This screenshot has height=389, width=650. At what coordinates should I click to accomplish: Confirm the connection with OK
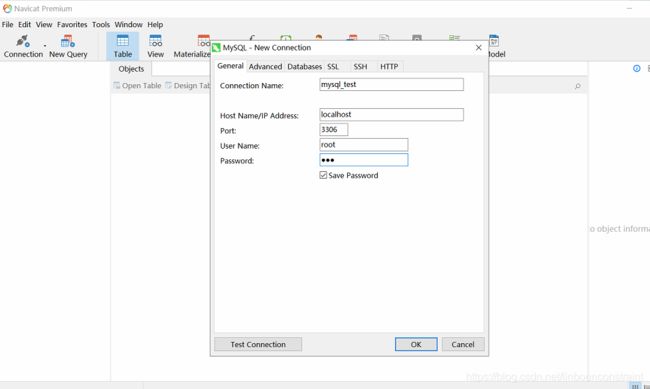416,344
